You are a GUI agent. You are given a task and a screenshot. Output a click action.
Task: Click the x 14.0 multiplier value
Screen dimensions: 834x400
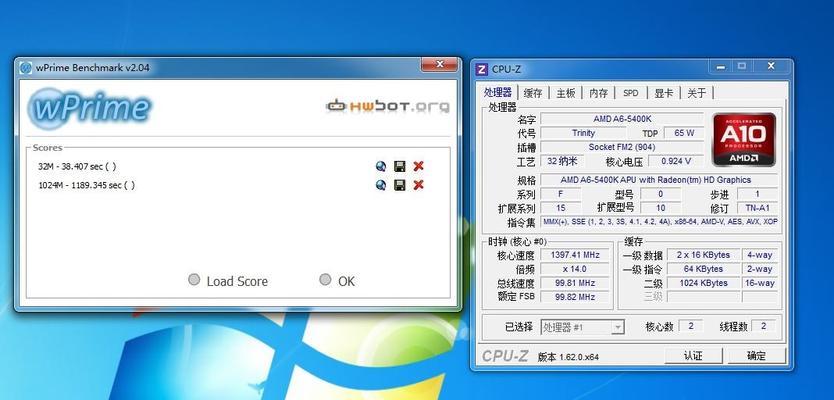coord(575,269)
